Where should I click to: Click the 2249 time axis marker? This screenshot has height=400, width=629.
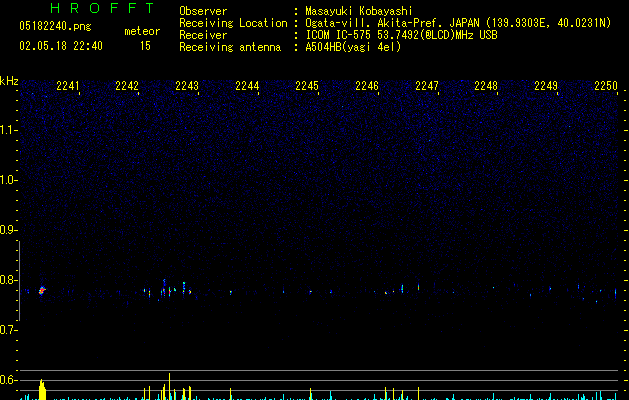[546, 86]
